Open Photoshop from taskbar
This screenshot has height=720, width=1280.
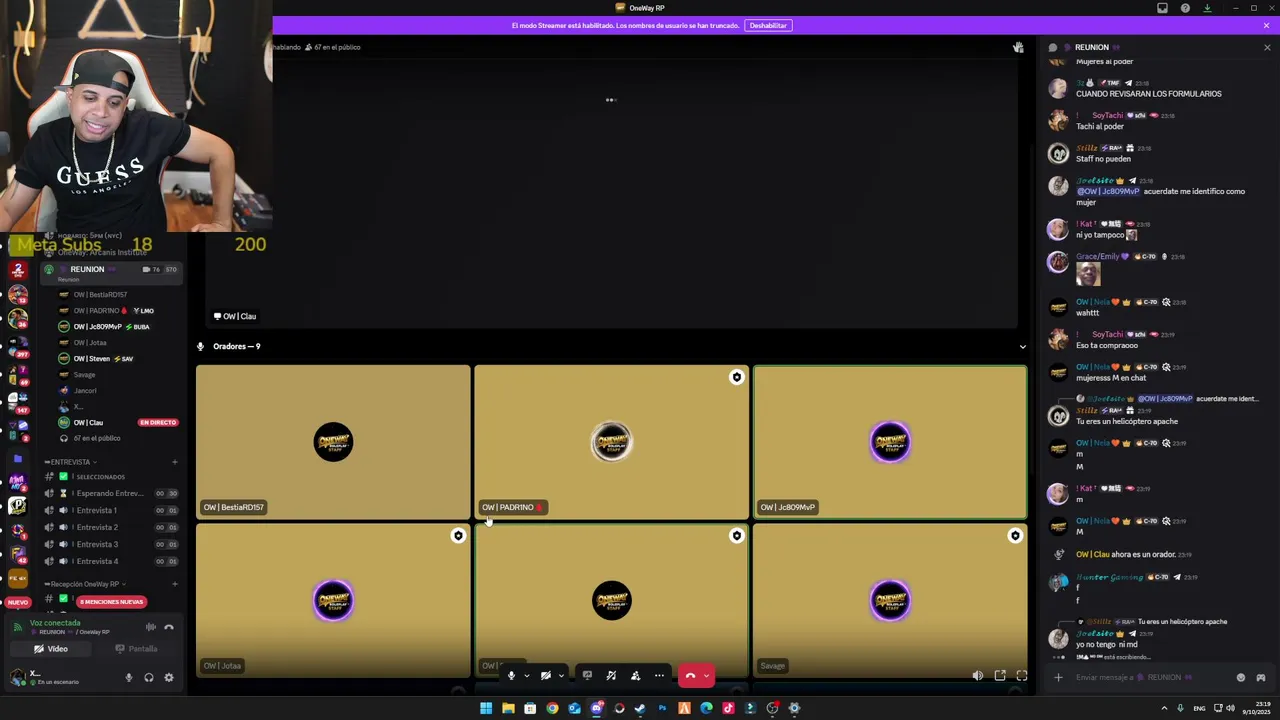point(662,708)
